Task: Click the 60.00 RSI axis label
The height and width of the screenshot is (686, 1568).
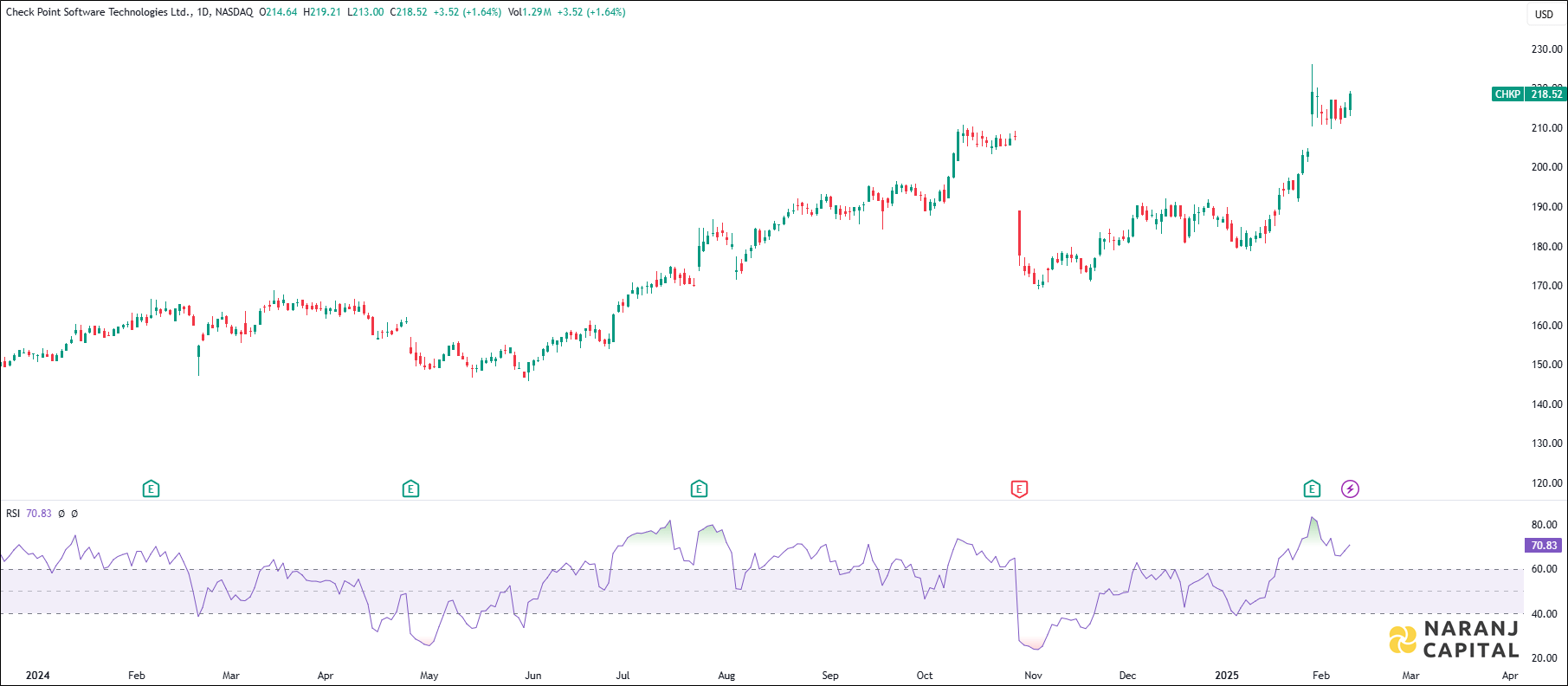Action: 1545,569
